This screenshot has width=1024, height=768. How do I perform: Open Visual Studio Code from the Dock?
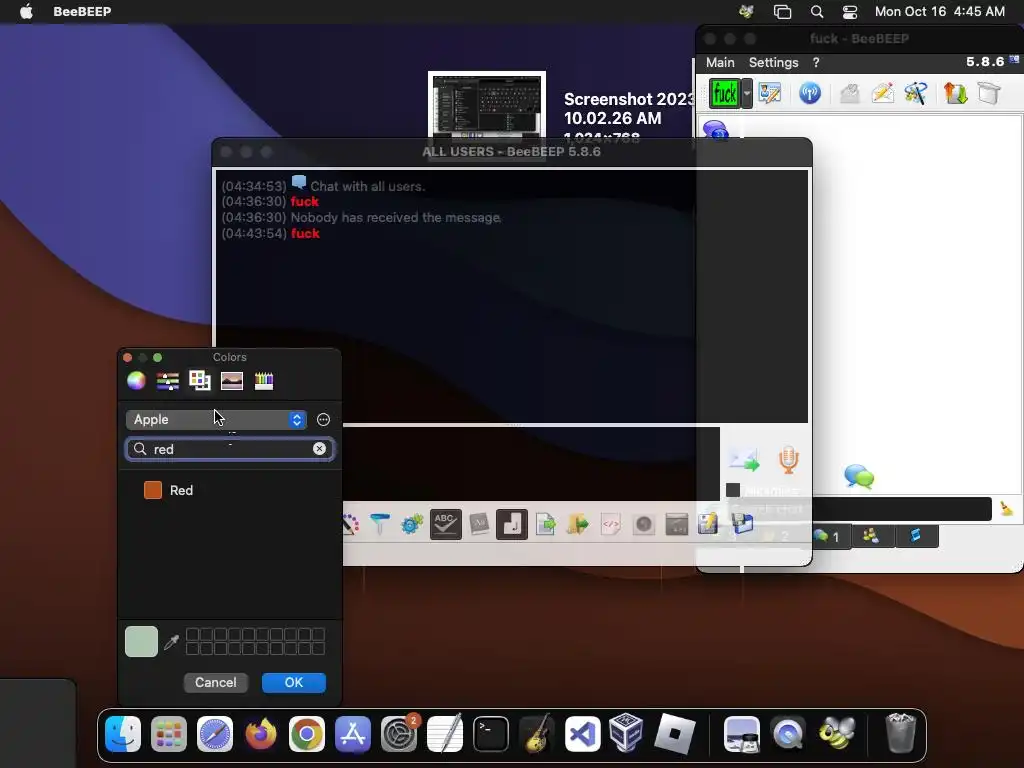tap(583, 735)
